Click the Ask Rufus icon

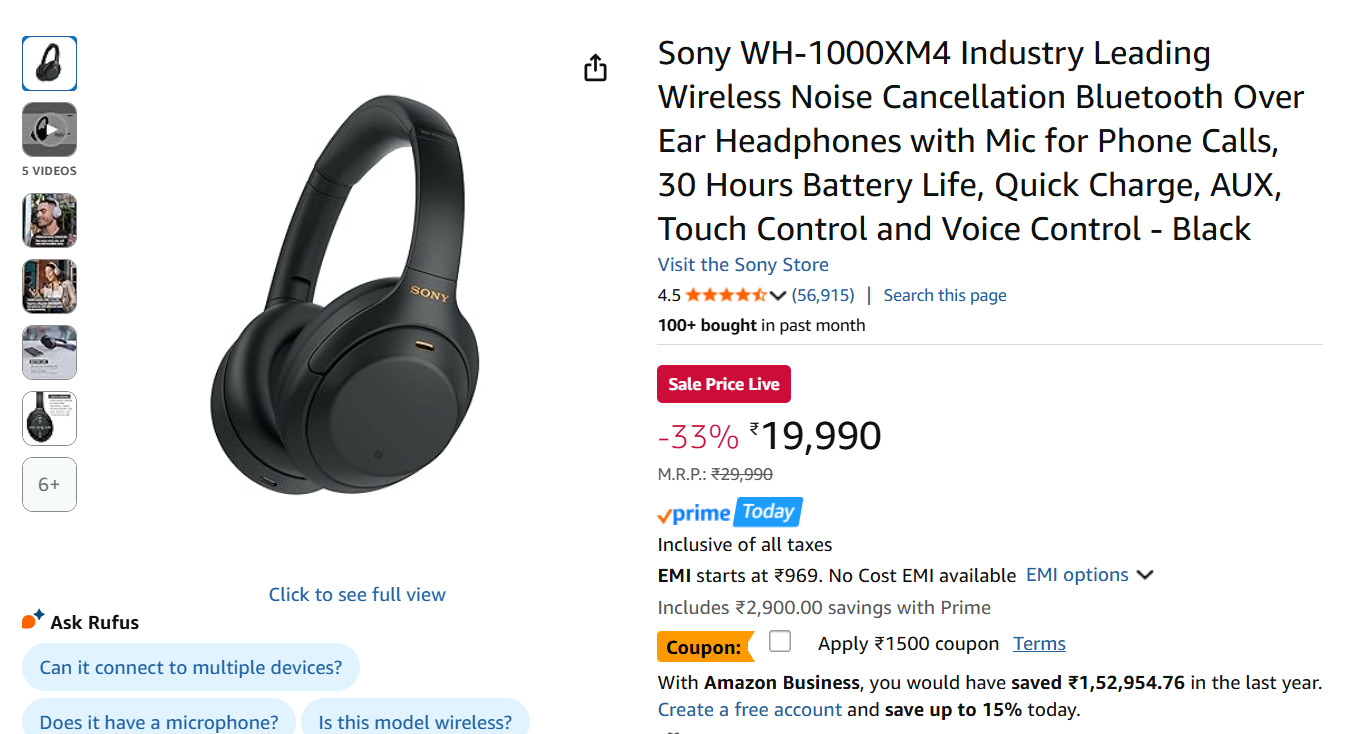(x=33, y=621)
